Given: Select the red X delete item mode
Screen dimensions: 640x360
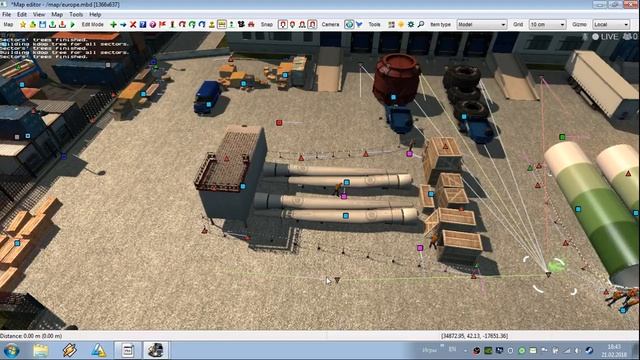Looking at the screenshot, I should pos(133,25).
